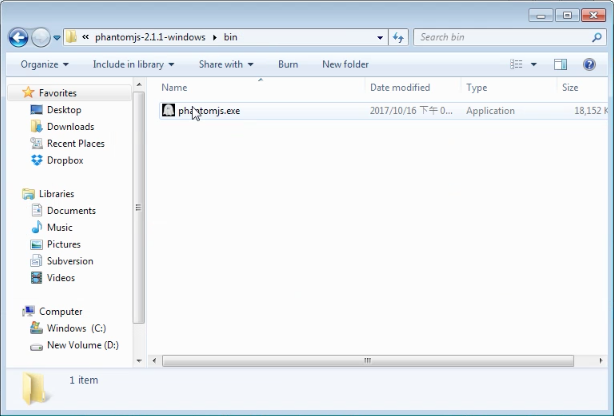Open New Volume (D:) drive
The height and width of the screenshot is (416, 614).
(83, 345)
